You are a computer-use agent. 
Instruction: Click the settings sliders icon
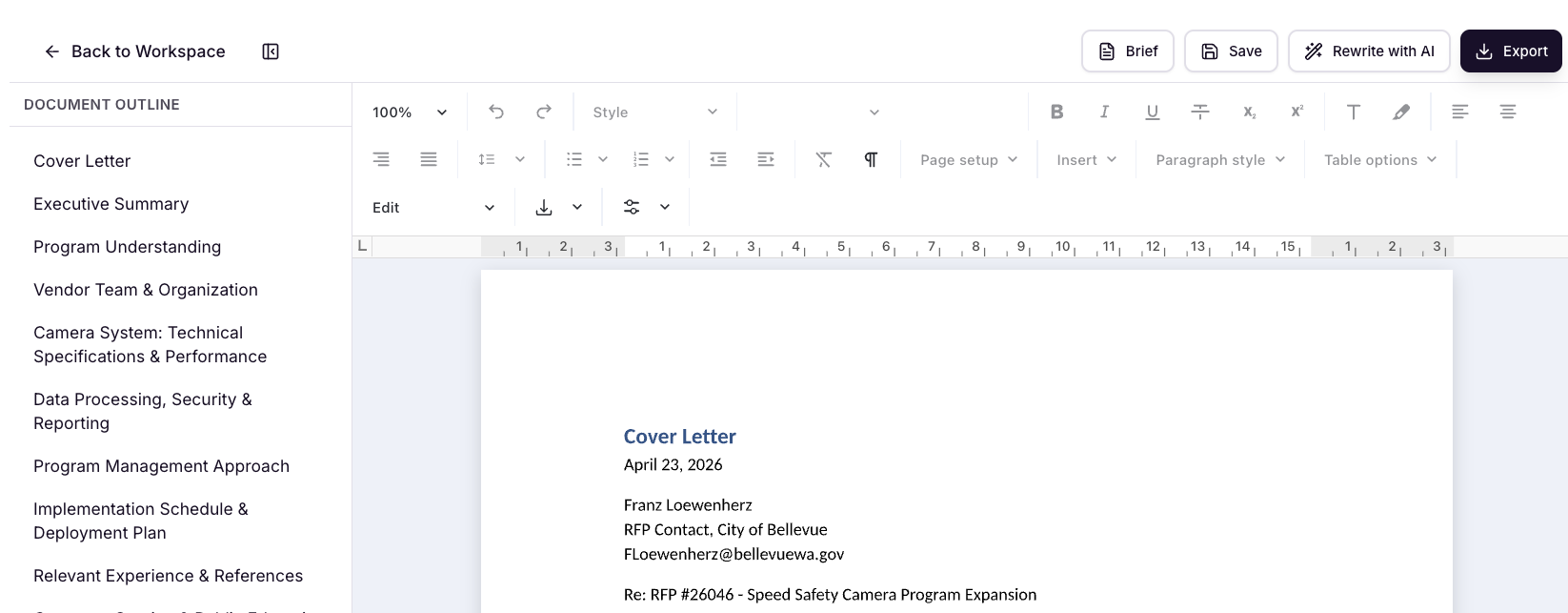(632, 207)
